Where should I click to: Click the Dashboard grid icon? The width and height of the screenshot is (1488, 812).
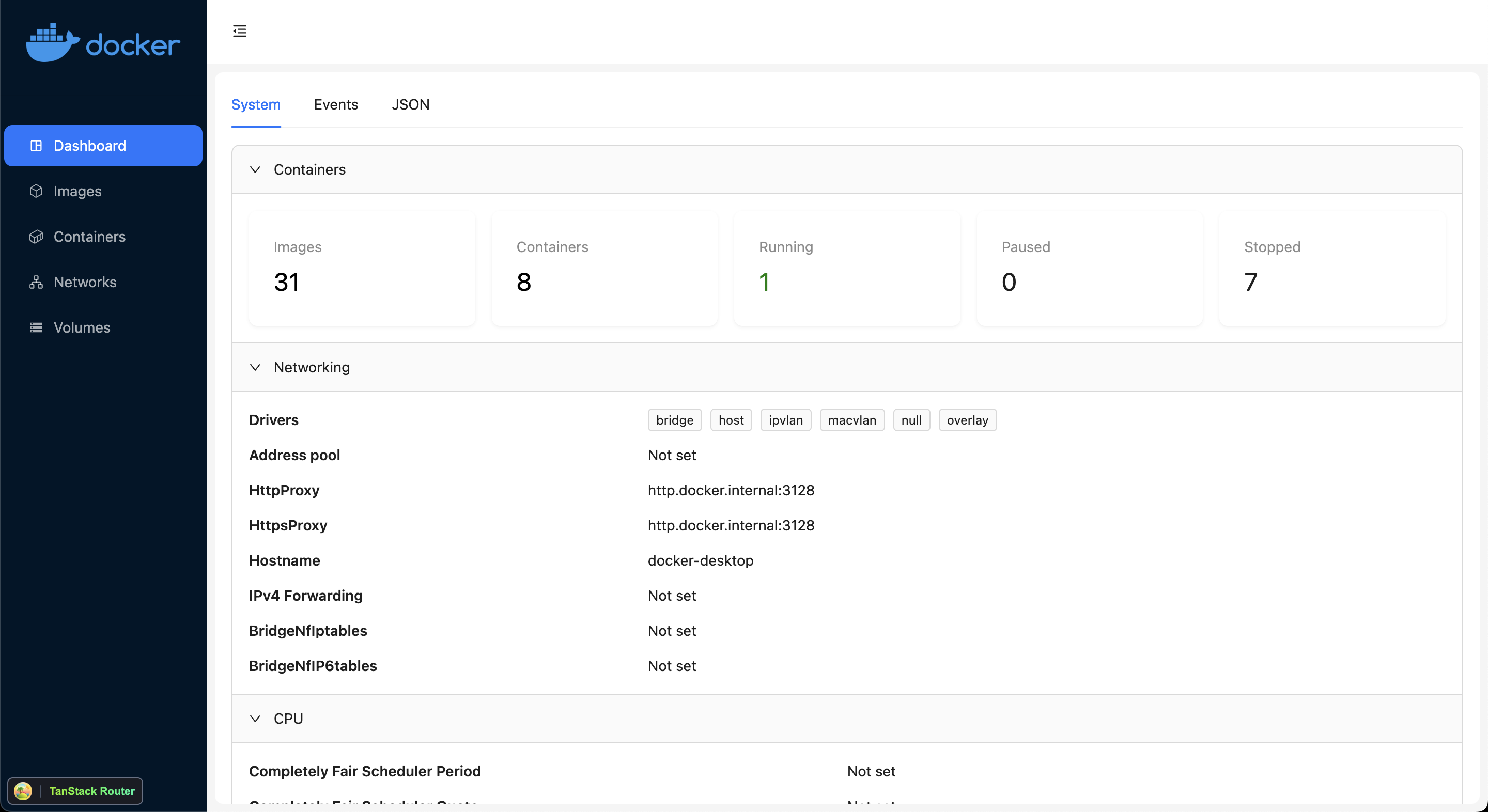pyautogui.click(x=36, y=146)
